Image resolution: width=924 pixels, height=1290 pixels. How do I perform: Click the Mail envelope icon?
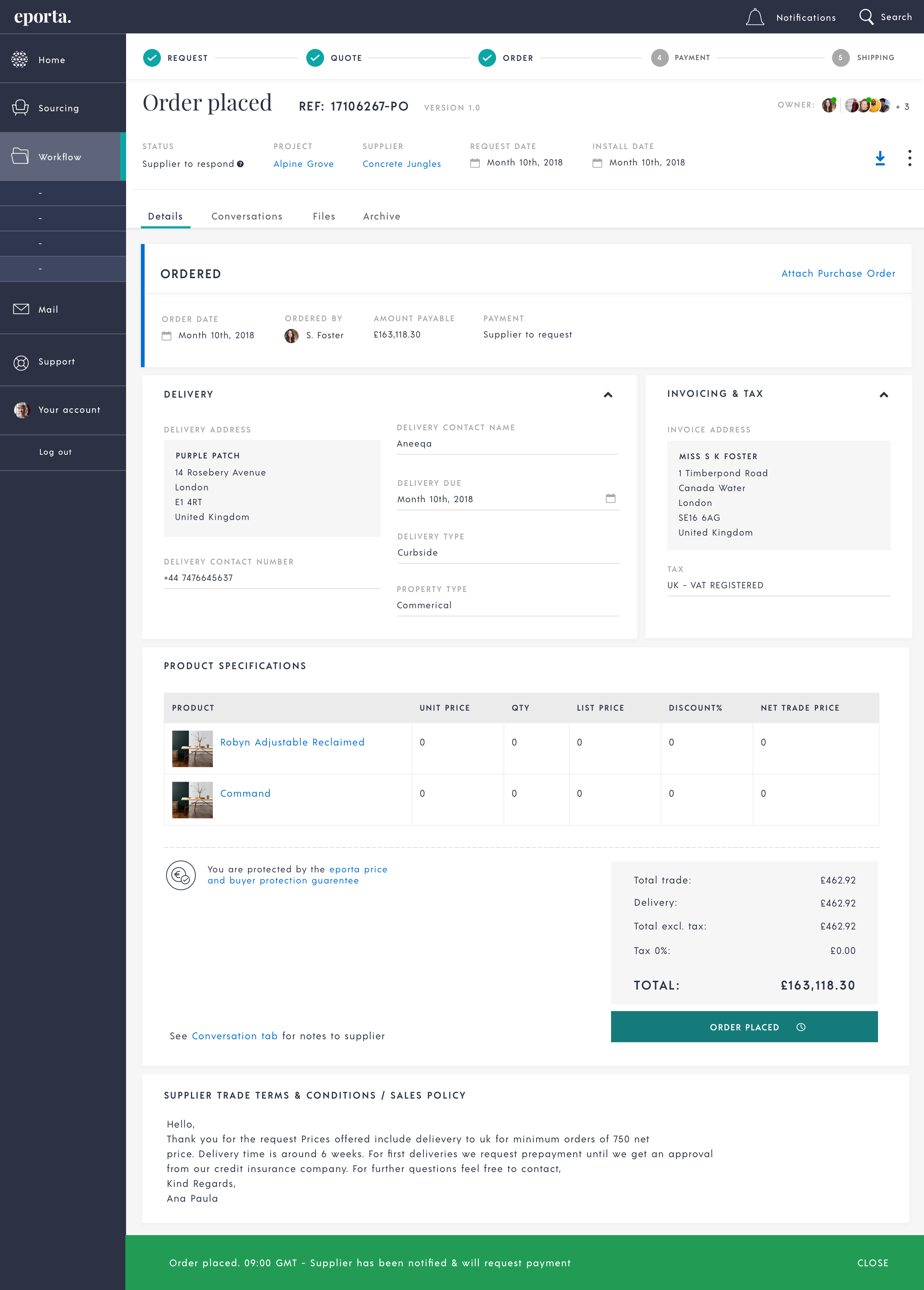(x=21, y=309)
